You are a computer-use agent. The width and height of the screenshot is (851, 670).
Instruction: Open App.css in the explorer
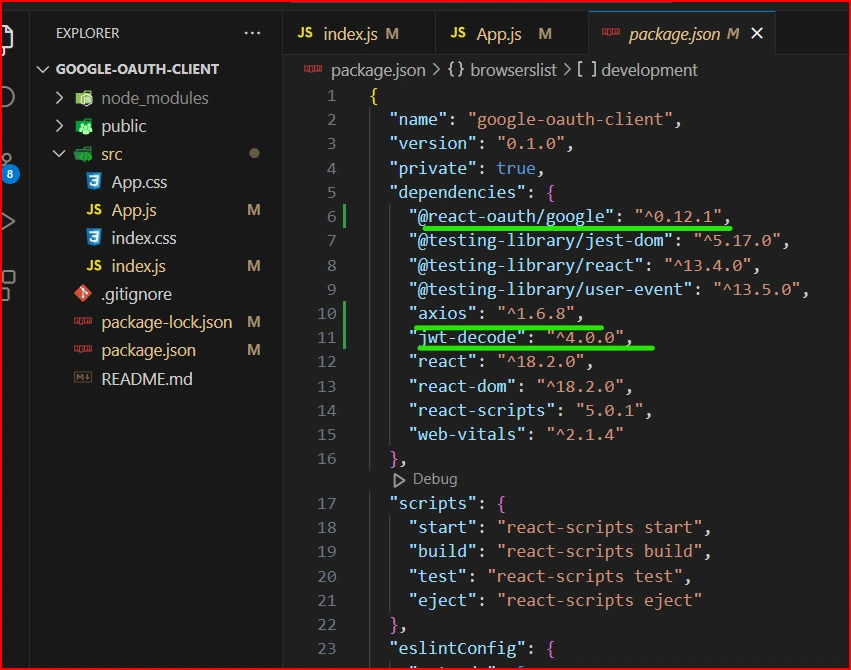139,182
